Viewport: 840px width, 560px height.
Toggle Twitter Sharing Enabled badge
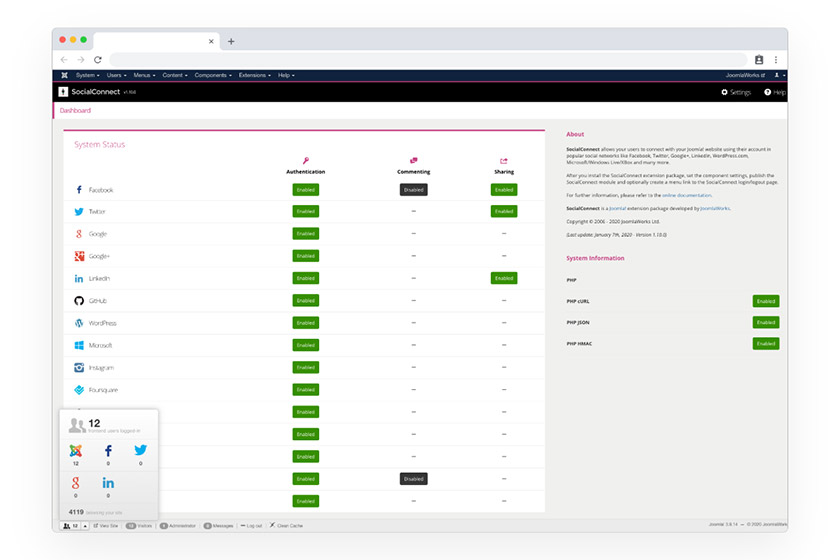click(x=504, y=212)
